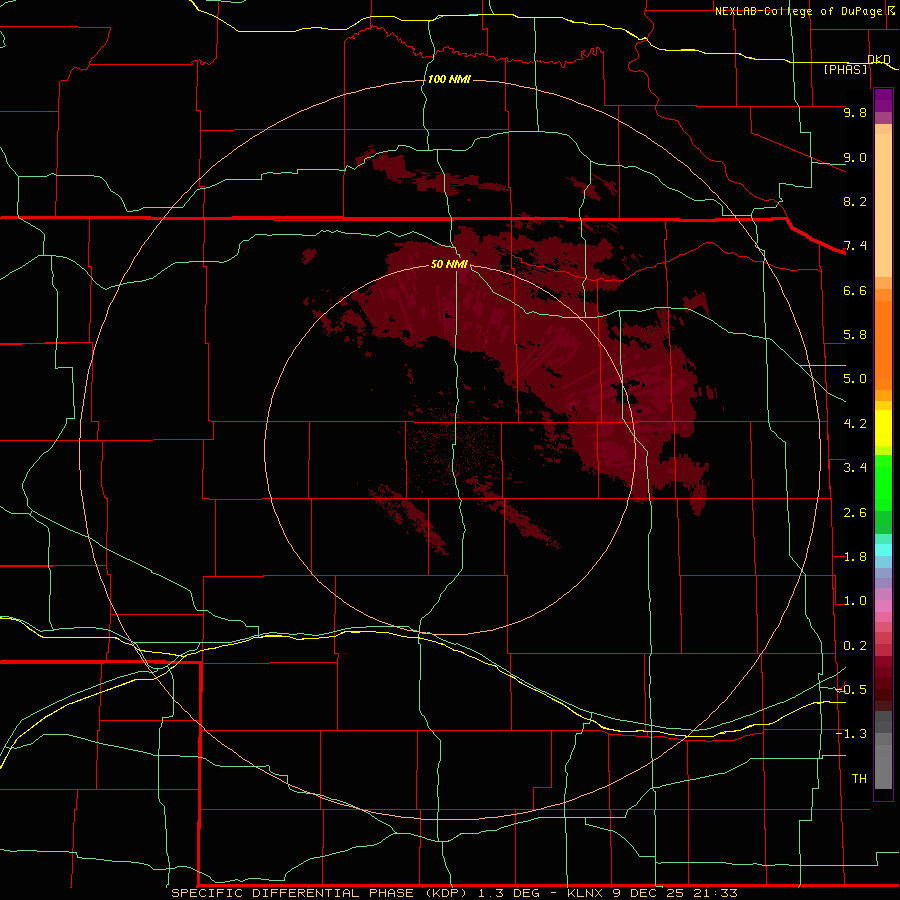
Task: Click the orange segment of the color bar
Action: 883,346
